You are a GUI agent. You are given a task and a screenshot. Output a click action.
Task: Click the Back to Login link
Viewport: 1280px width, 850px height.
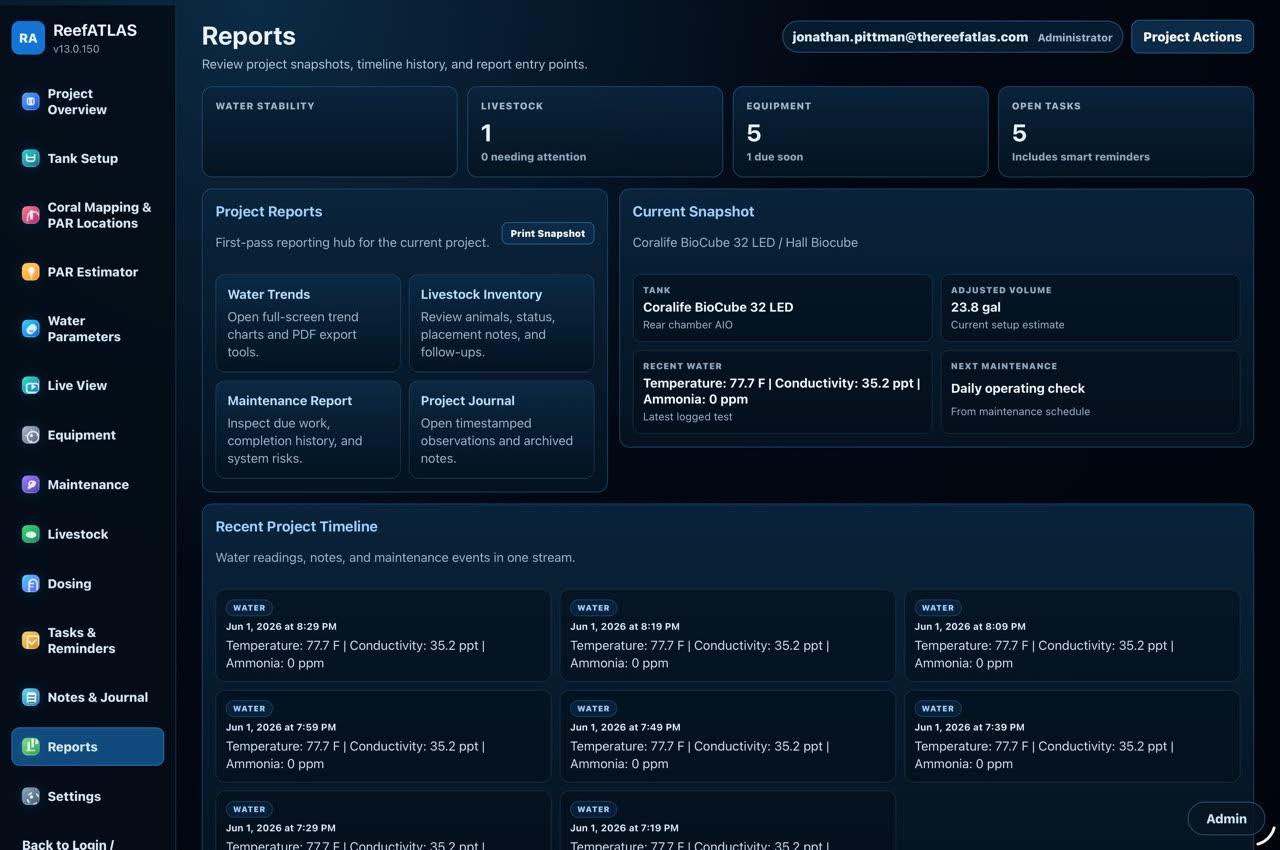tap(68, 844)
